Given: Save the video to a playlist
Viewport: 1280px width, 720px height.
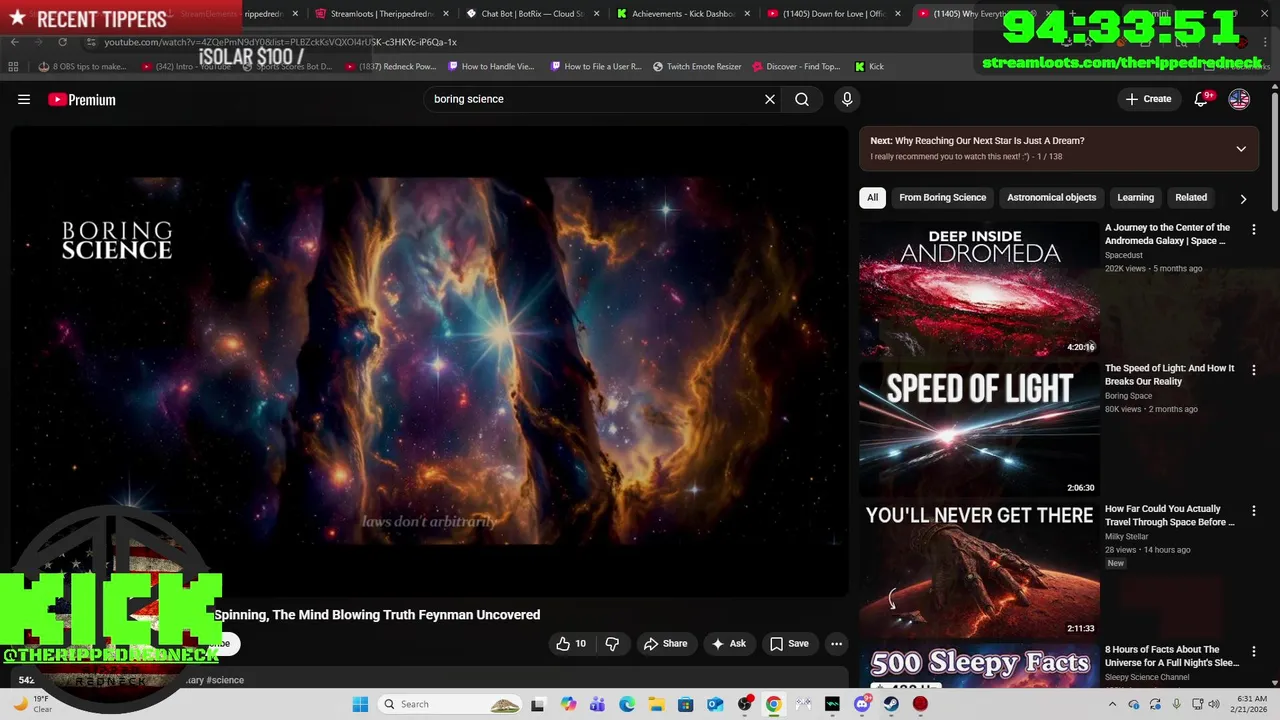Looking at the screenshot, I should click(x=789, y=643).
